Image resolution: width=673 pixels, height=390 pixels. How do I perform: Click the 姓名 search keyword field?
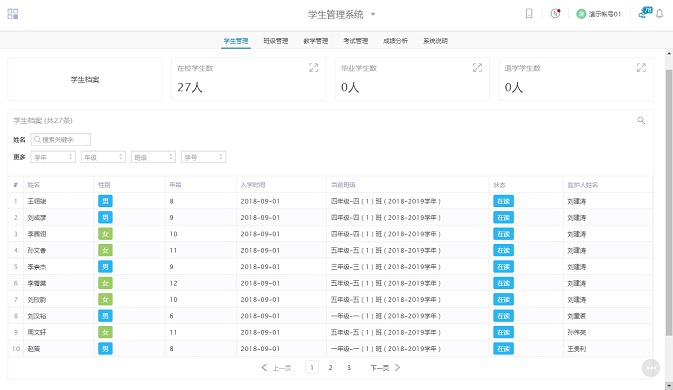click(61, 139)
